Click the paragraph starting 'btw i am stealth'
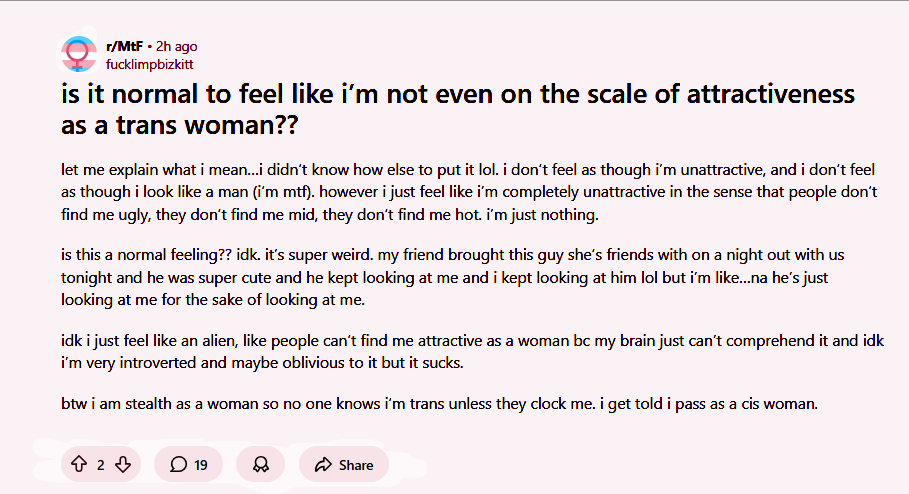The height and width of the screenshot is (494, 909). coord(440,405)
